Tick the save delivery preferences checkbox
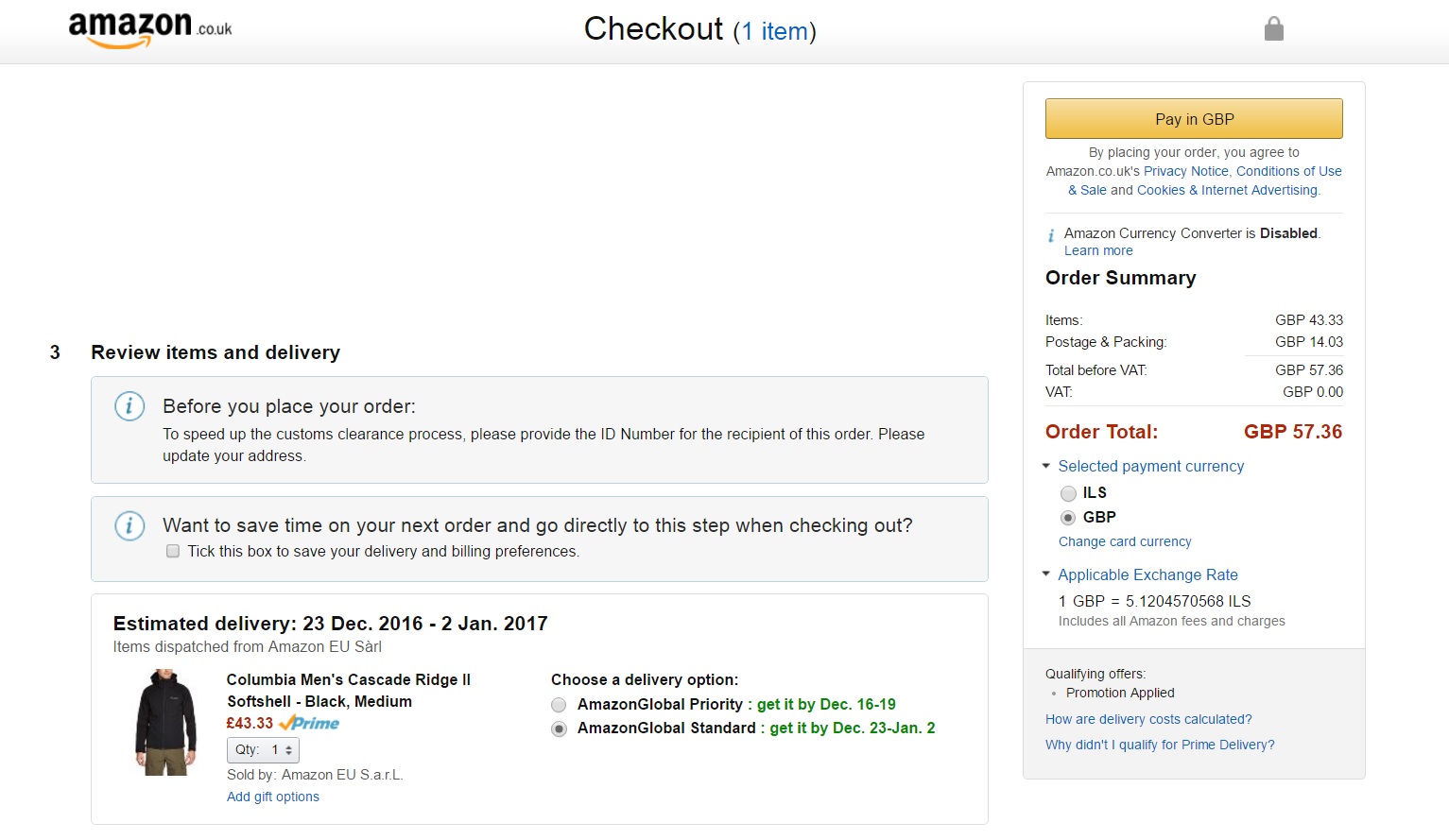This screenshot has height=840, width=1449. coord(173,551)
